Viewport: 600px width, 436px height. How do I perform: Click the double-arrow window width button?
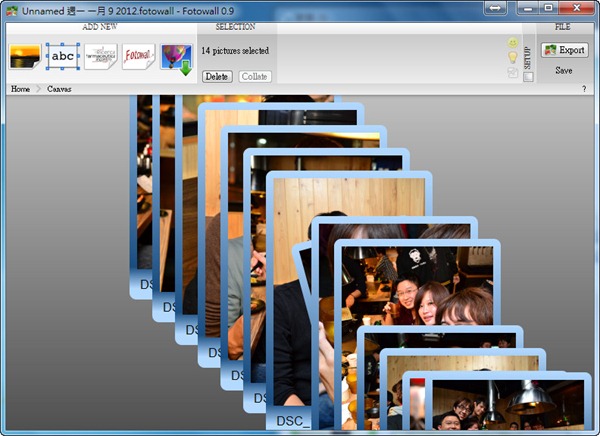click(495, 8)
